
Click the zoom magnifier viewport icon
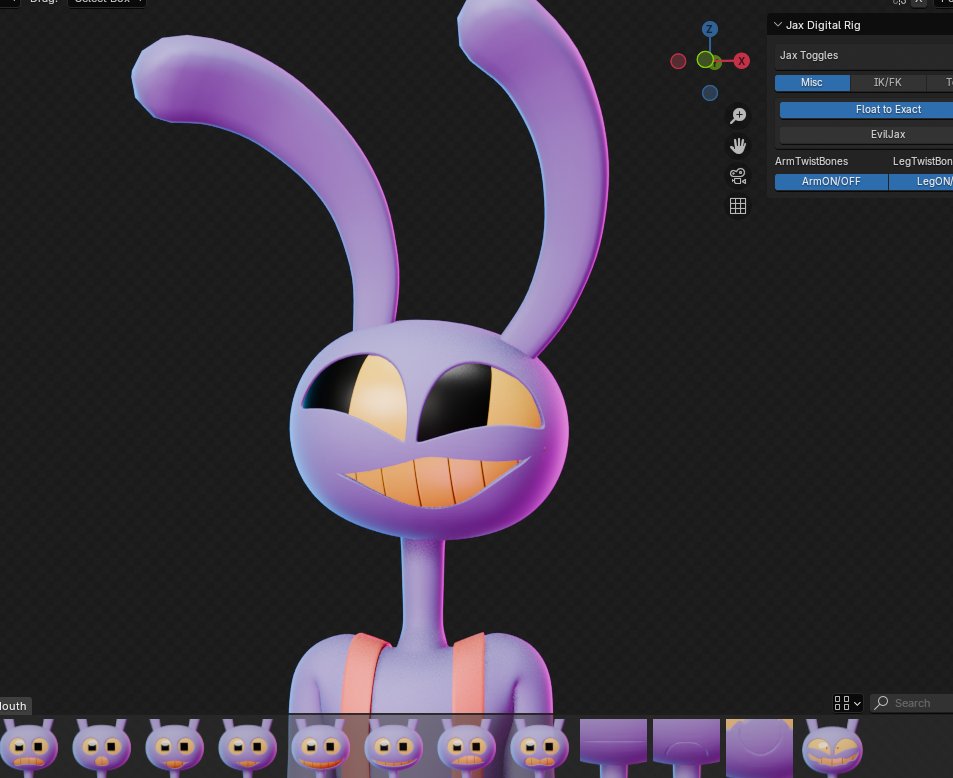click(x=738, y=115)
